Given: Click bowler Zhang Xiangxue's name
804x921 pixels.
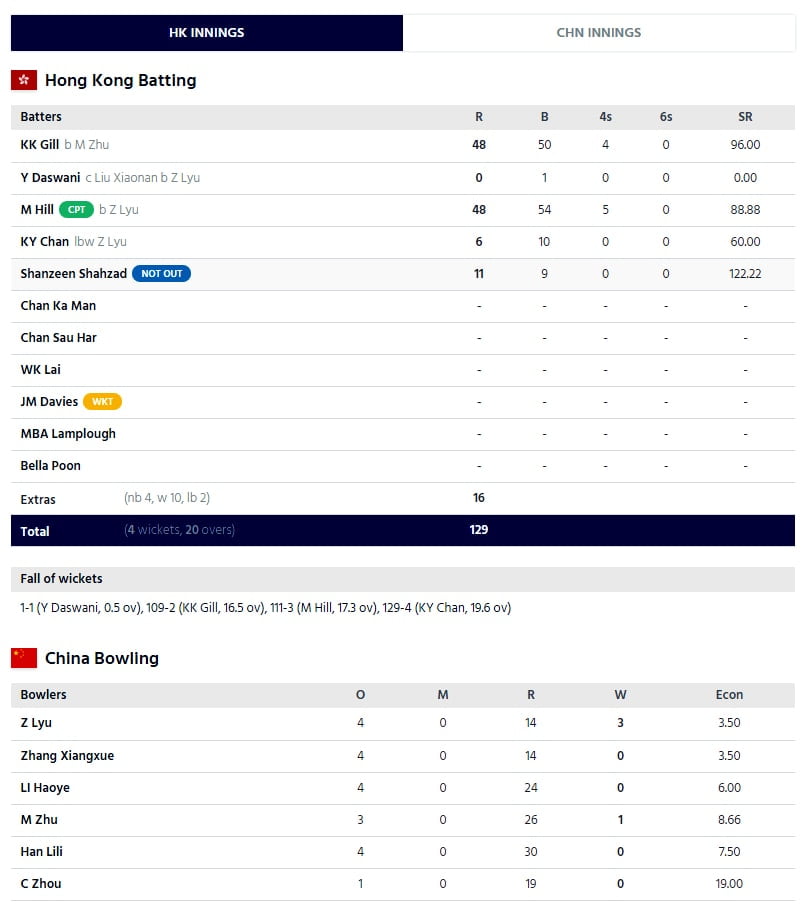Looking at the screenshot, I should click(x=67, y=756).
